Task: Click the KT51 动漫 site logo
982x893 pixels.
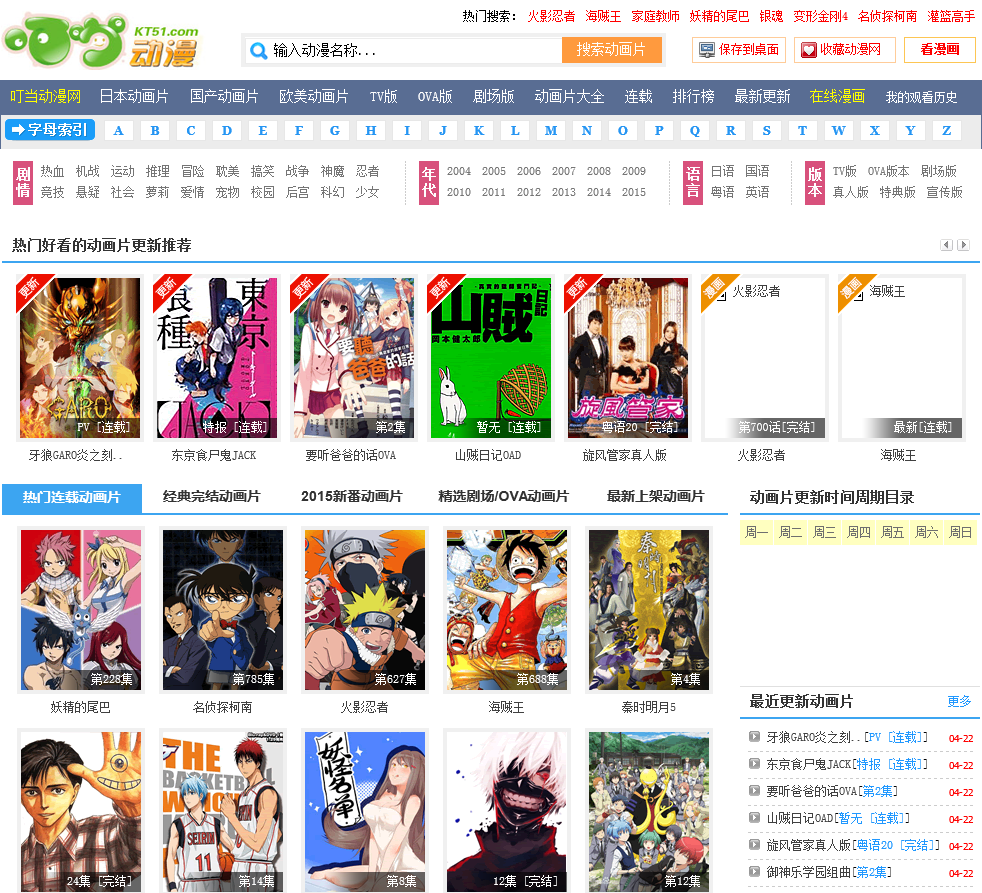Action: click(101, 42)
